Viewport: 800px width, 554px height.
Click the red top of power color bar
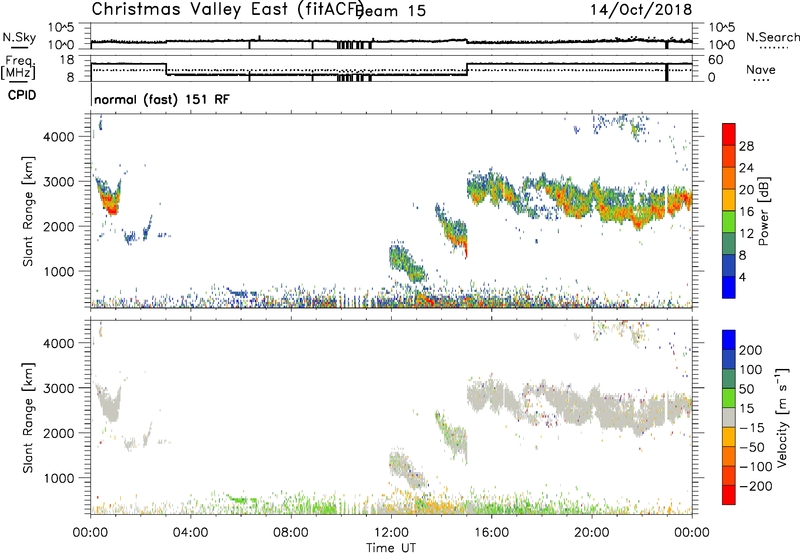(x=729, y=134)
